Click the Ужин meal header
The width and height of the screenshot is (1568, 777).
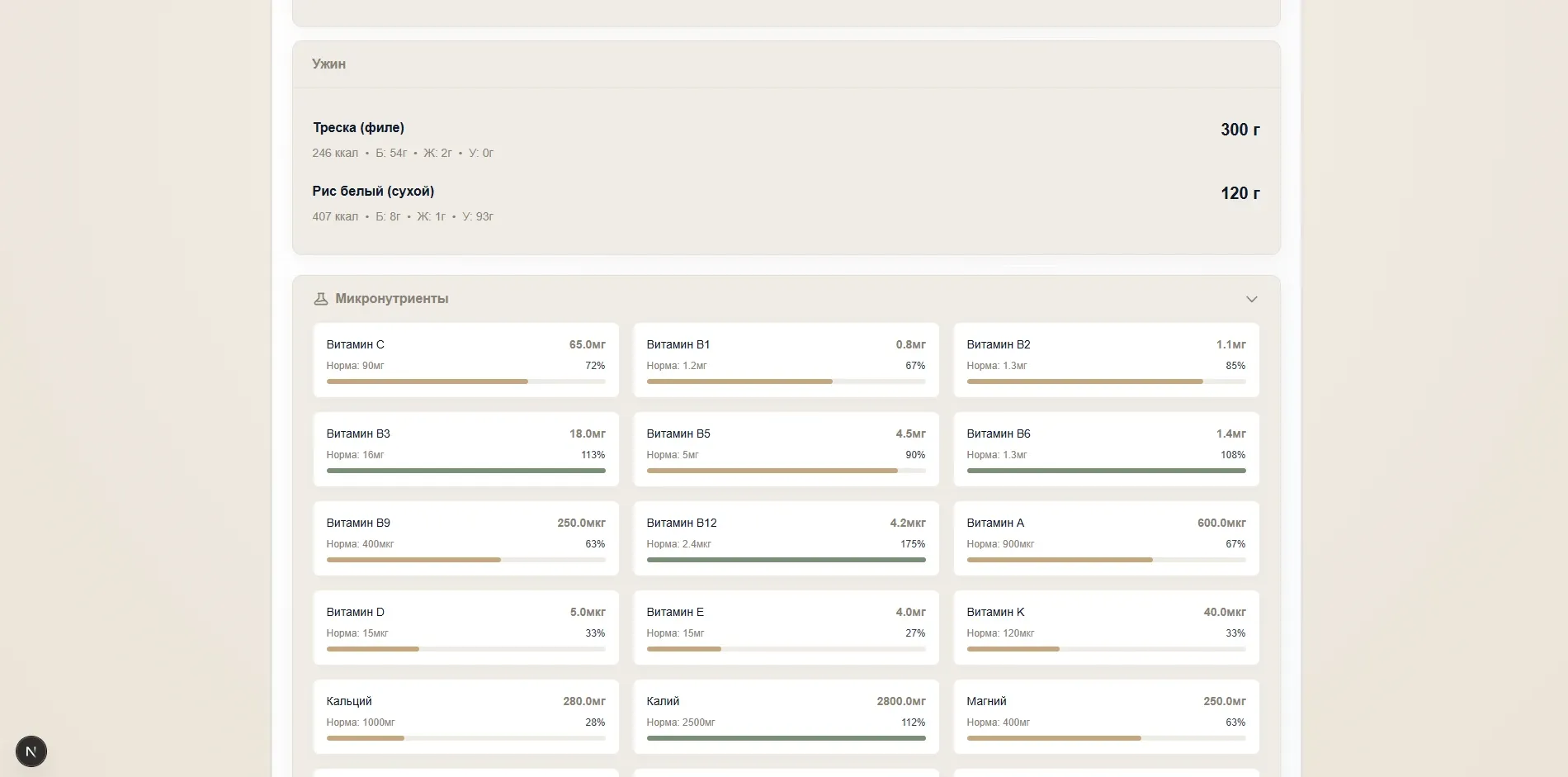(328, 64)
